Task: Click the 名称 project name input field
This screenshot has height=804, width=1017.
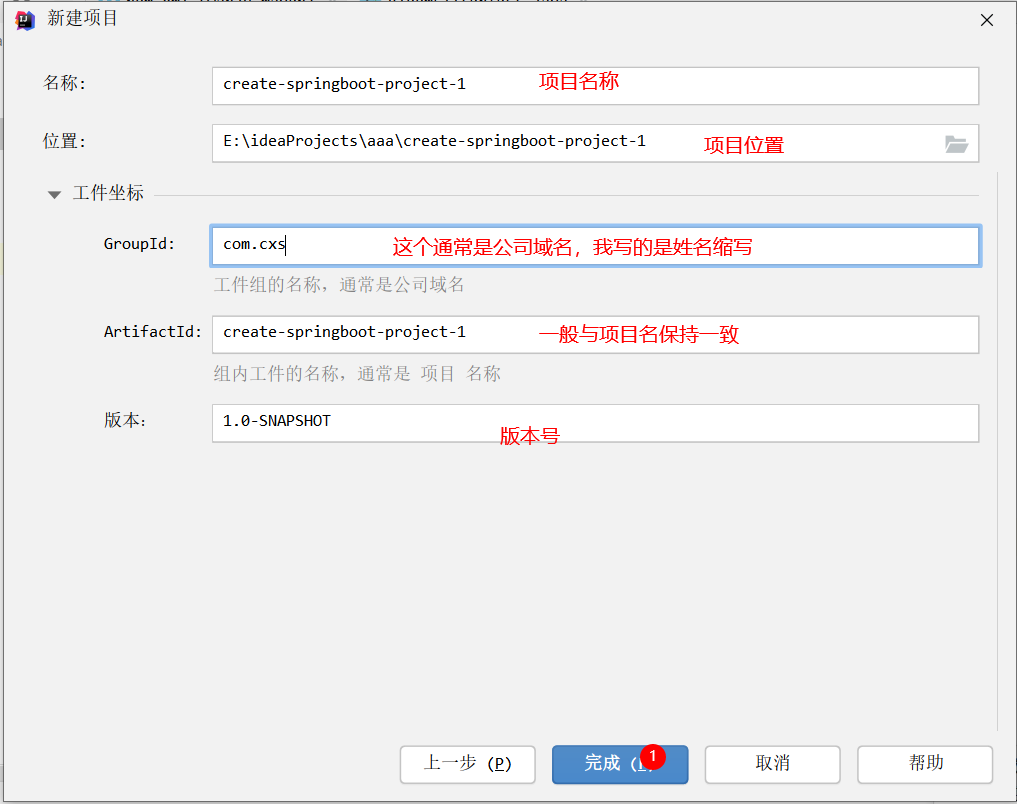Action: (595, 86)
